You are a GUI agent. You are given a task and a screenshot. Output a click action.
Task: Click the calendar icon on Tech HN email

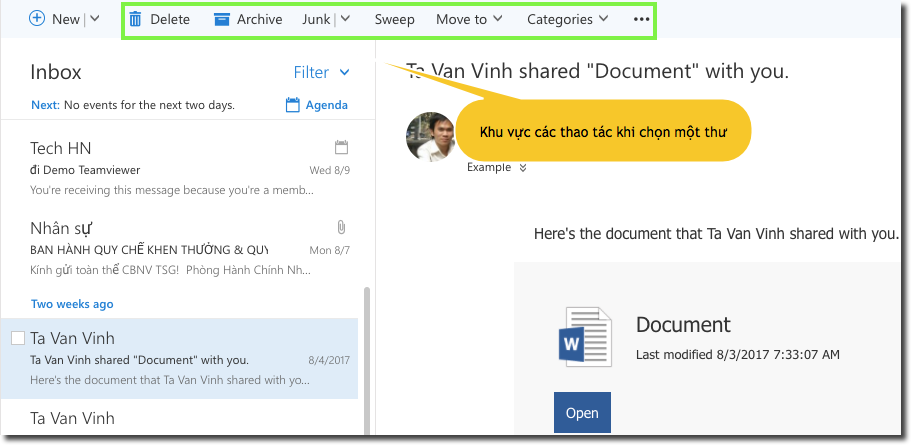341,147
